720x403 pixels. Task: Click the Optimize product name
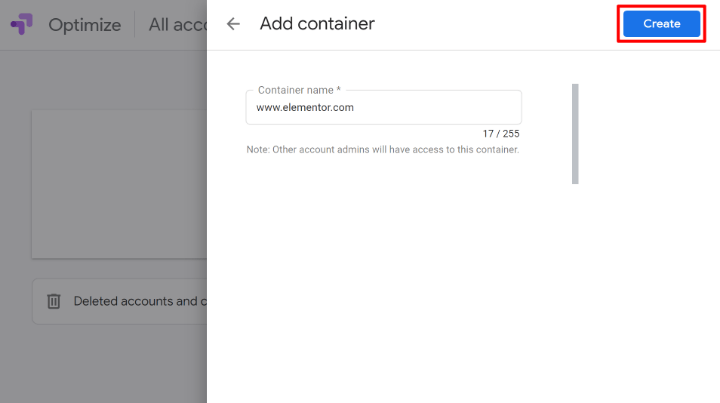pyautogui.click(x=84, y=25)
